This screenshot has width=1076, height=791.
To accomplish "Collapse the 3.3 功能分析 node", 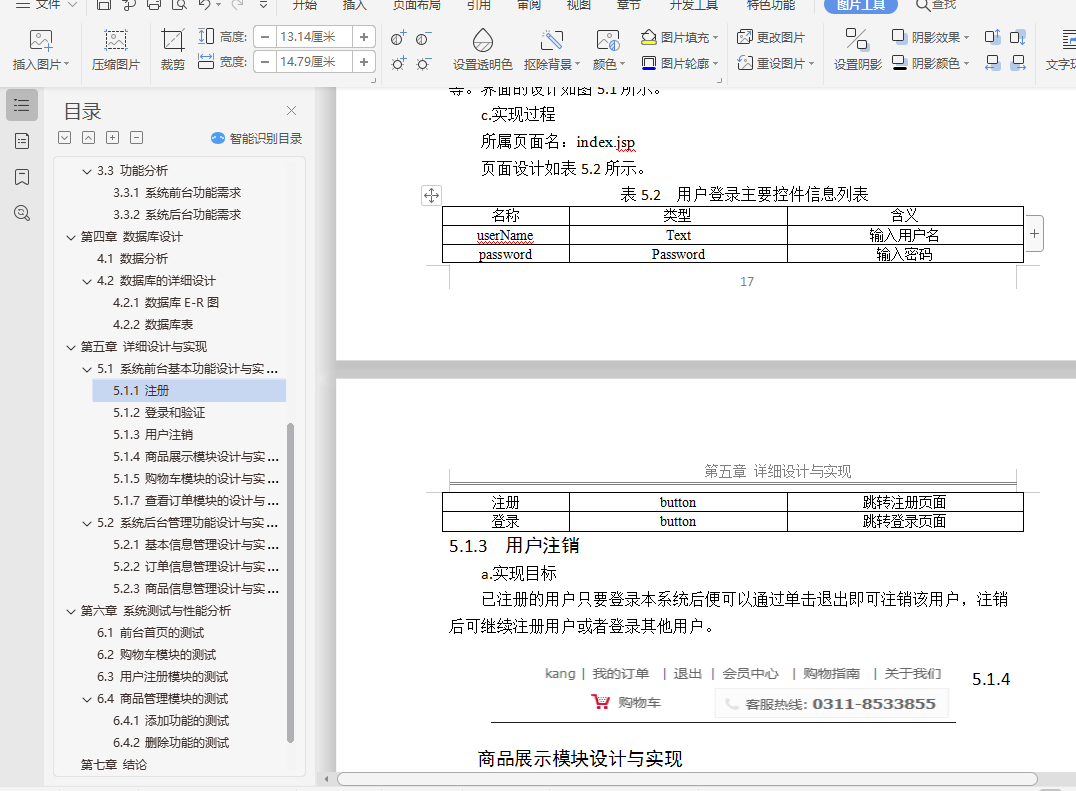I will pyautogui.click(x=87, y=172).
